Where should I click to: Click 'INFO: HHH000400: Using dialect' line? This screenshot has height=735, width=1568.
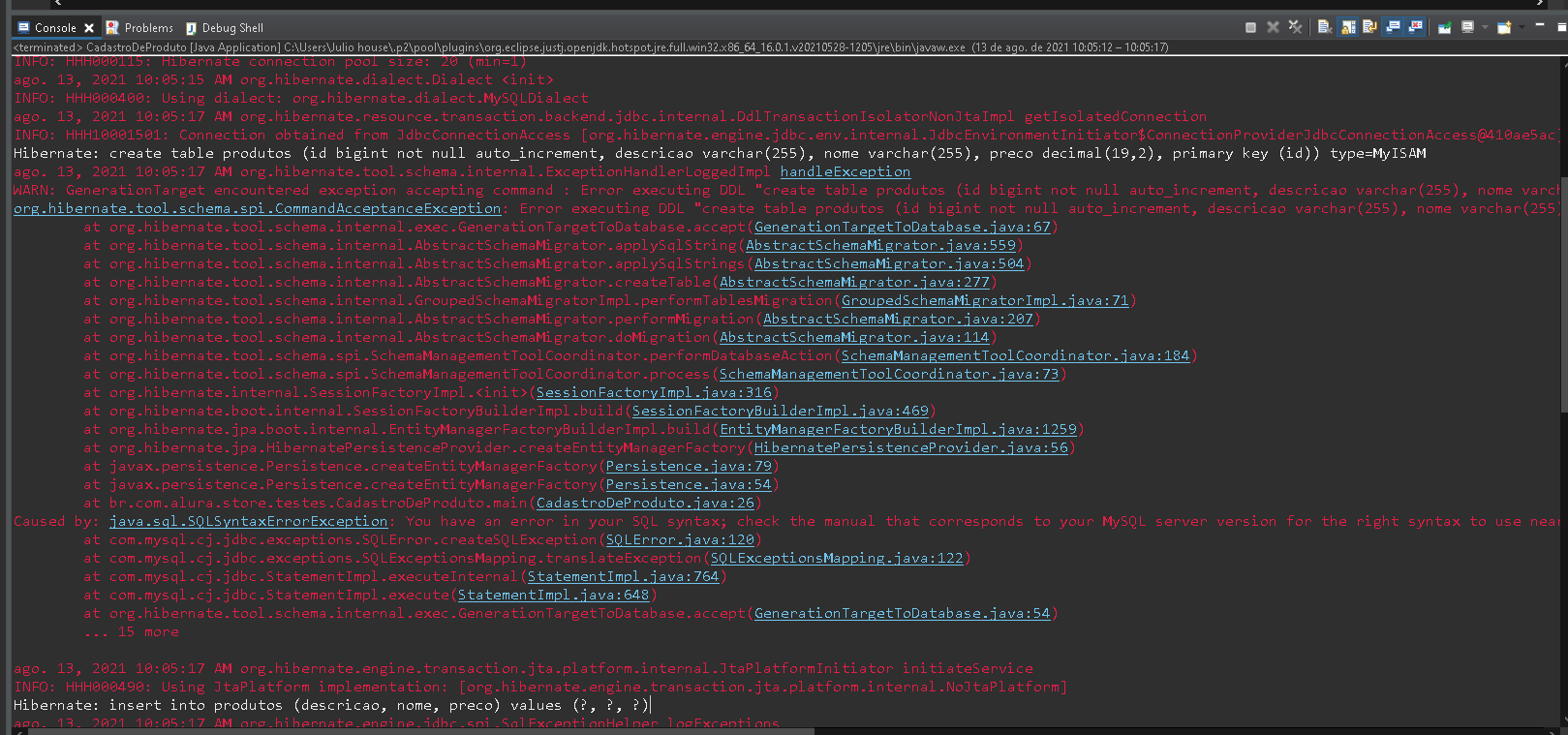tap(301, 98)
